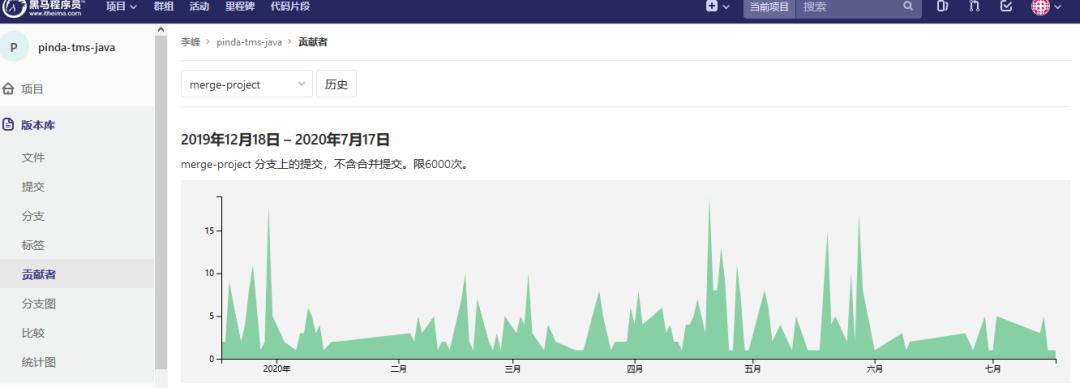
Task: Click the 2020年 label on the chart axis
Action: (x=277, y=369)
